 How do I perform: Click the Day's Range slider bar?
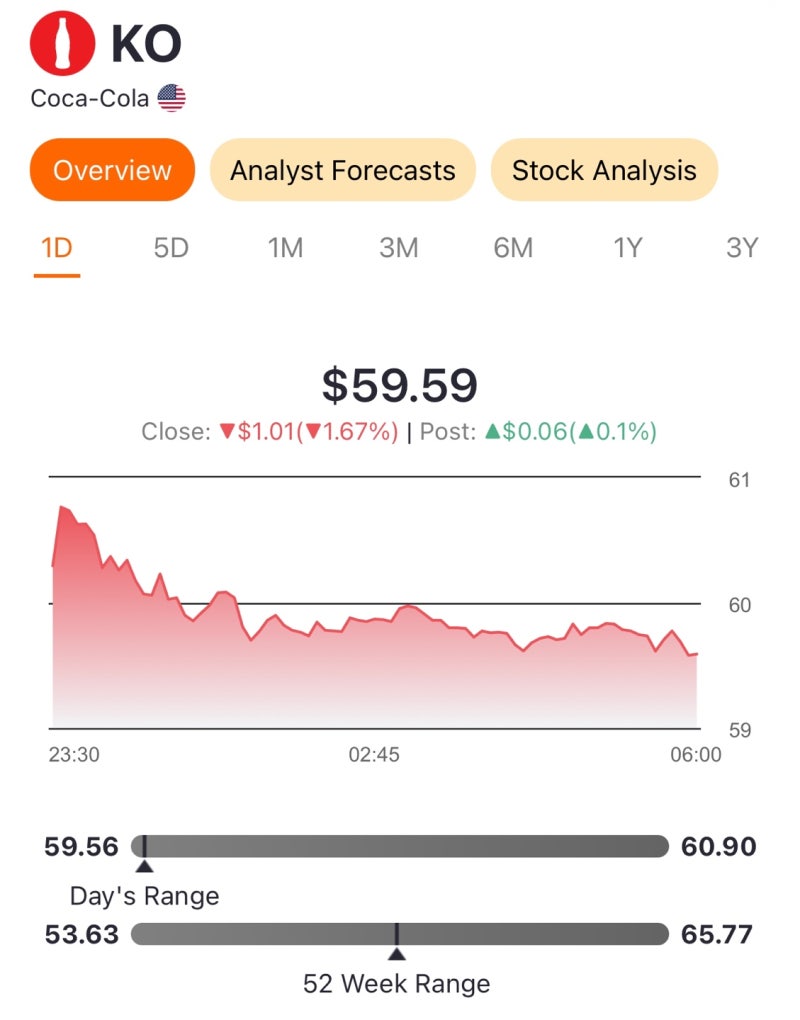pos(400,847)
